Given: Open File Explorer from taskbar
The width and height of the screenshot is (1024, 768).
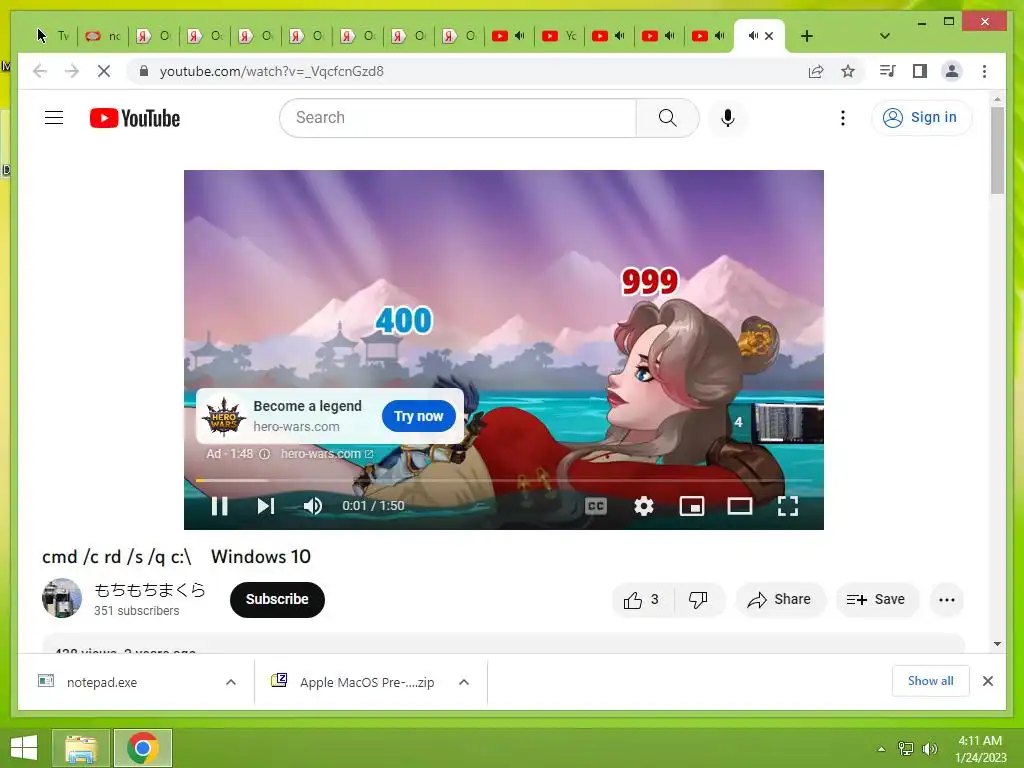Looking at the screenshot, I should [80, 748].
